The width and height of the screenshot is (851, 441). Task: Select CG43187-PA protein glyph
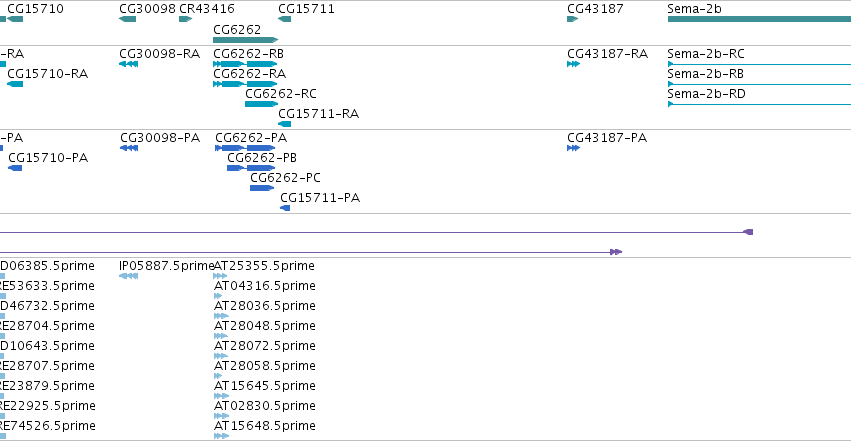pyautogui.click(x=574, y=148)
